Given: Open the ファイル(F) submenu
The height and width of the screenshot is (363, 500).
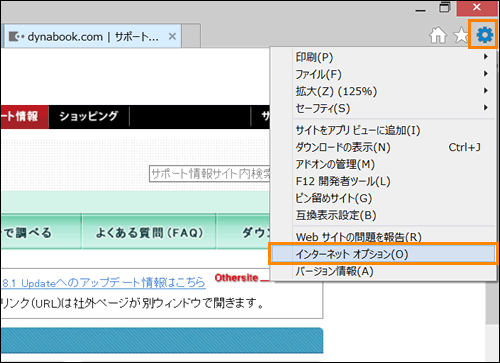Looking at the screenshot, I should pyautogui.click(x=392, y=74).
